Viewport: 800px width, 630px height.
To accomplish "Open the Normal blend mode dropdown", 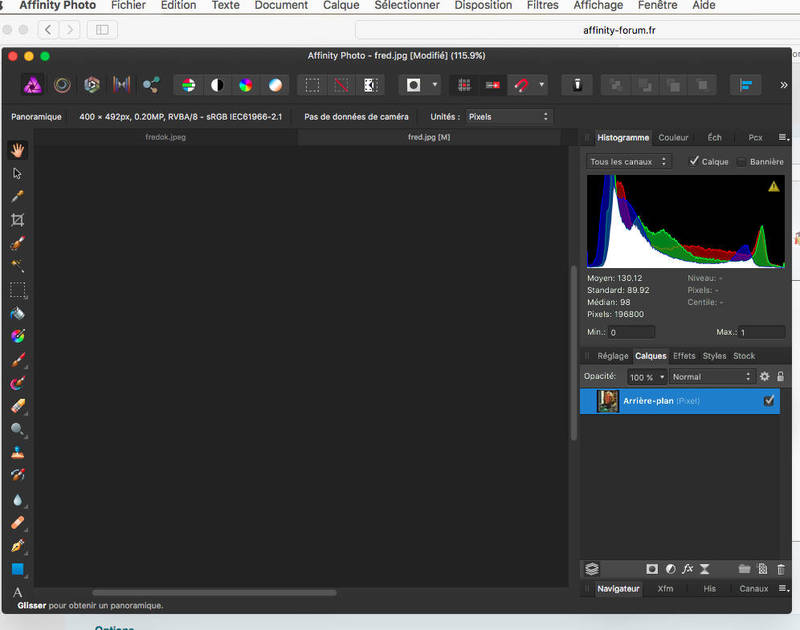I will coord(711,377).
